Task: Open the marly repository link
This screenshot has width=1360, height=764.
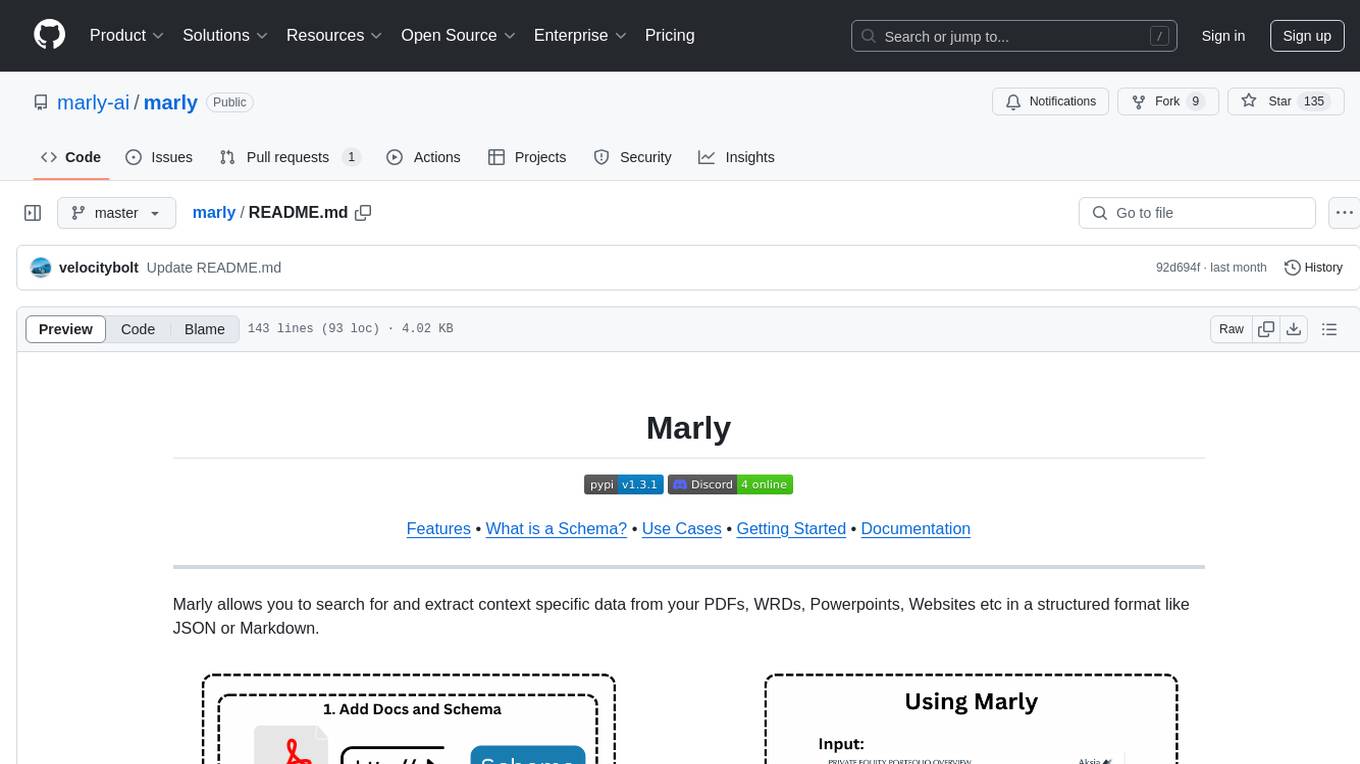Action: 170,102
